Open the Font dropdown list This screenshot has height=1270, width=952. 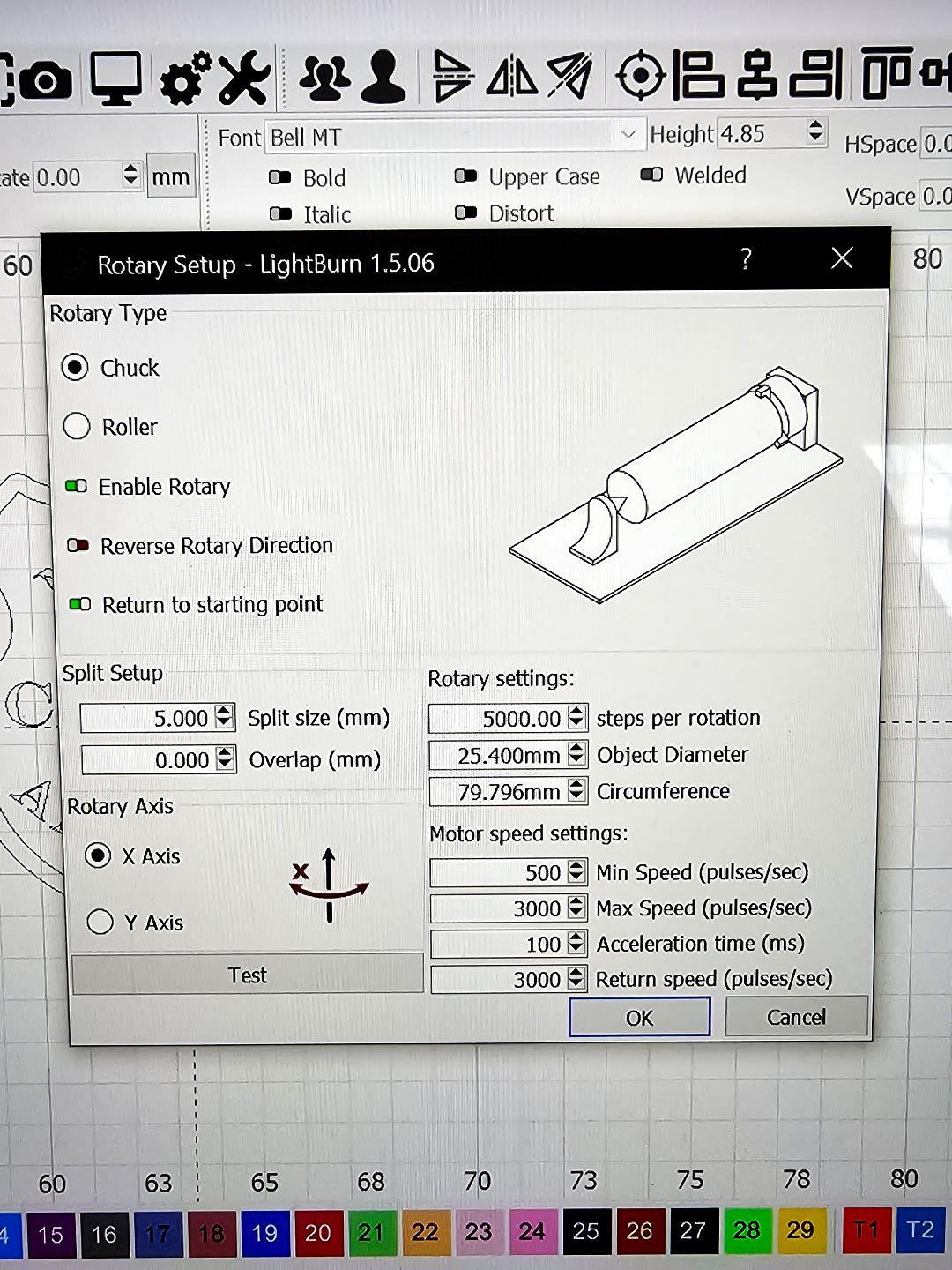[x=628, y=135]
